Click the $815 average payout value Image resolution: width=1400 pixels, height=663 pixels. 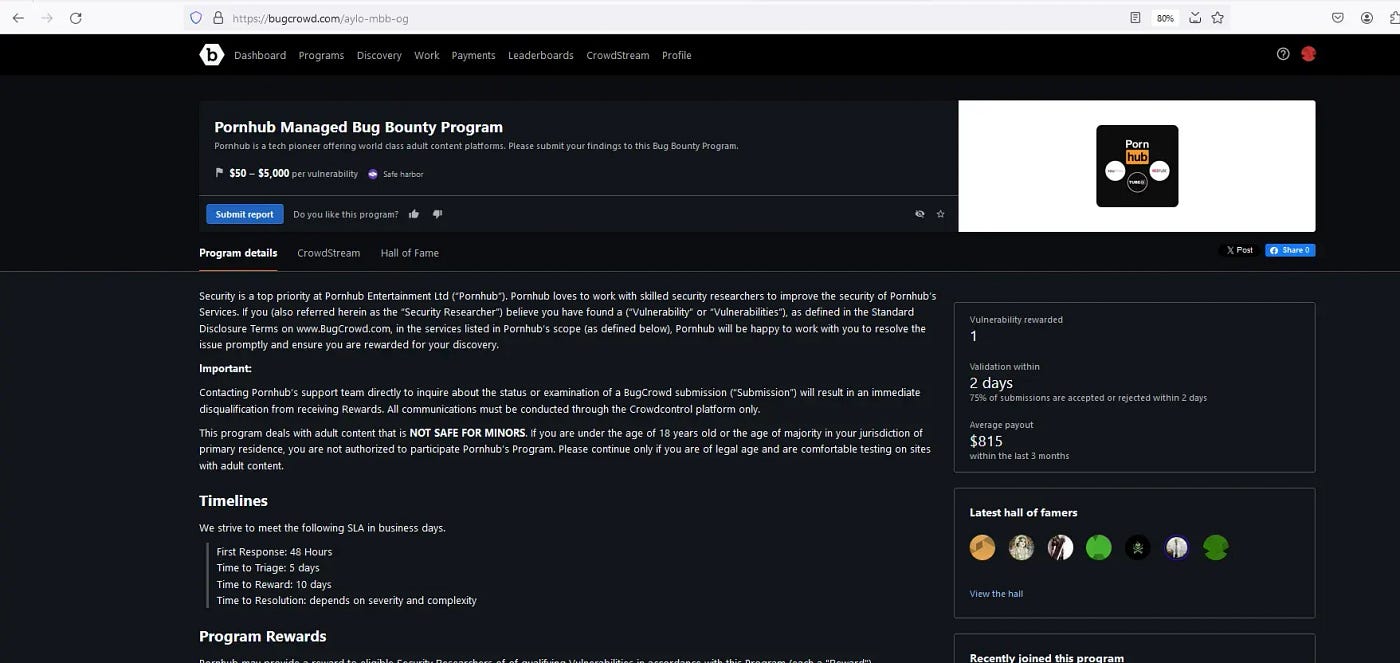pyautogui.click(x=986, y=441)
